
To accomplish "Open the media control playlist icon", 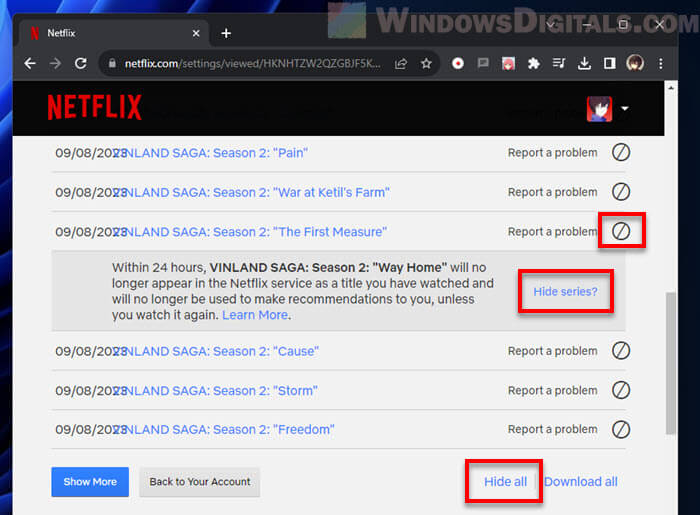I will [559, 63].
